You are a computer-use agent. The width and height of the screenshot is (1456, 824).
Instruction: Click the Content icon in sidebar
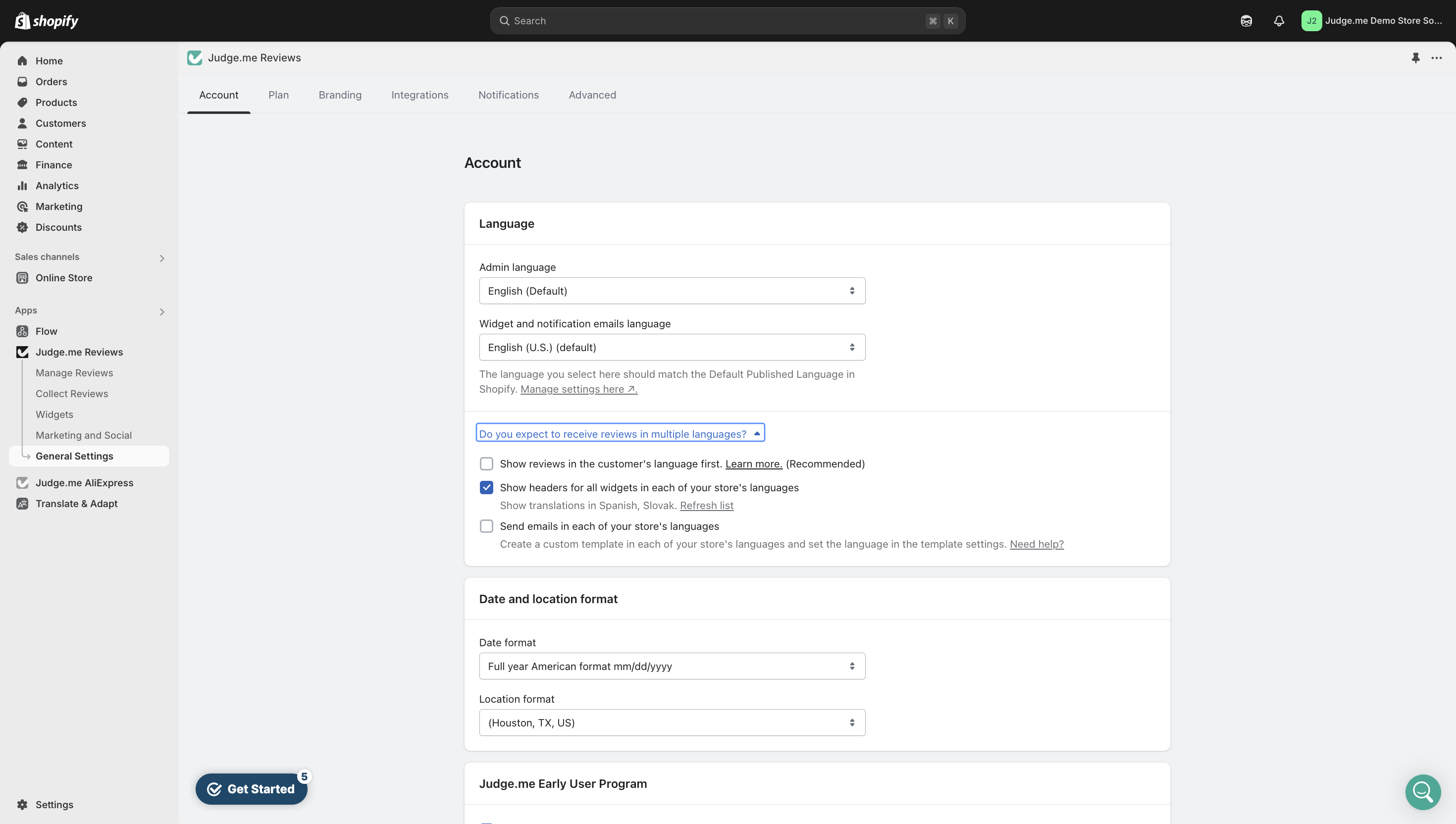pyautogui.click(x=22, y=144)
